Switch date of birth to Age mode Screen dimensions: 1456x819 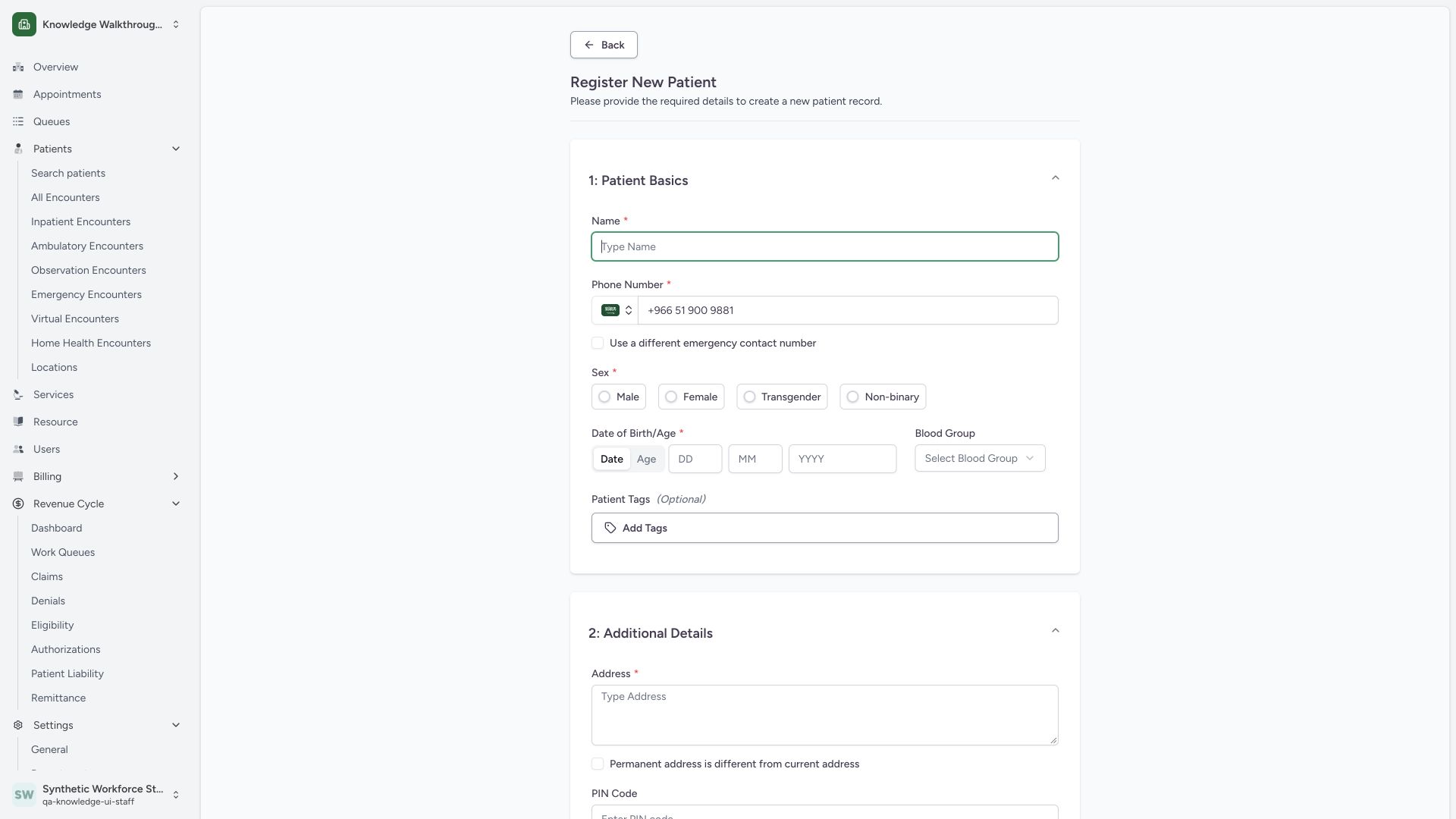pos(646,459)
